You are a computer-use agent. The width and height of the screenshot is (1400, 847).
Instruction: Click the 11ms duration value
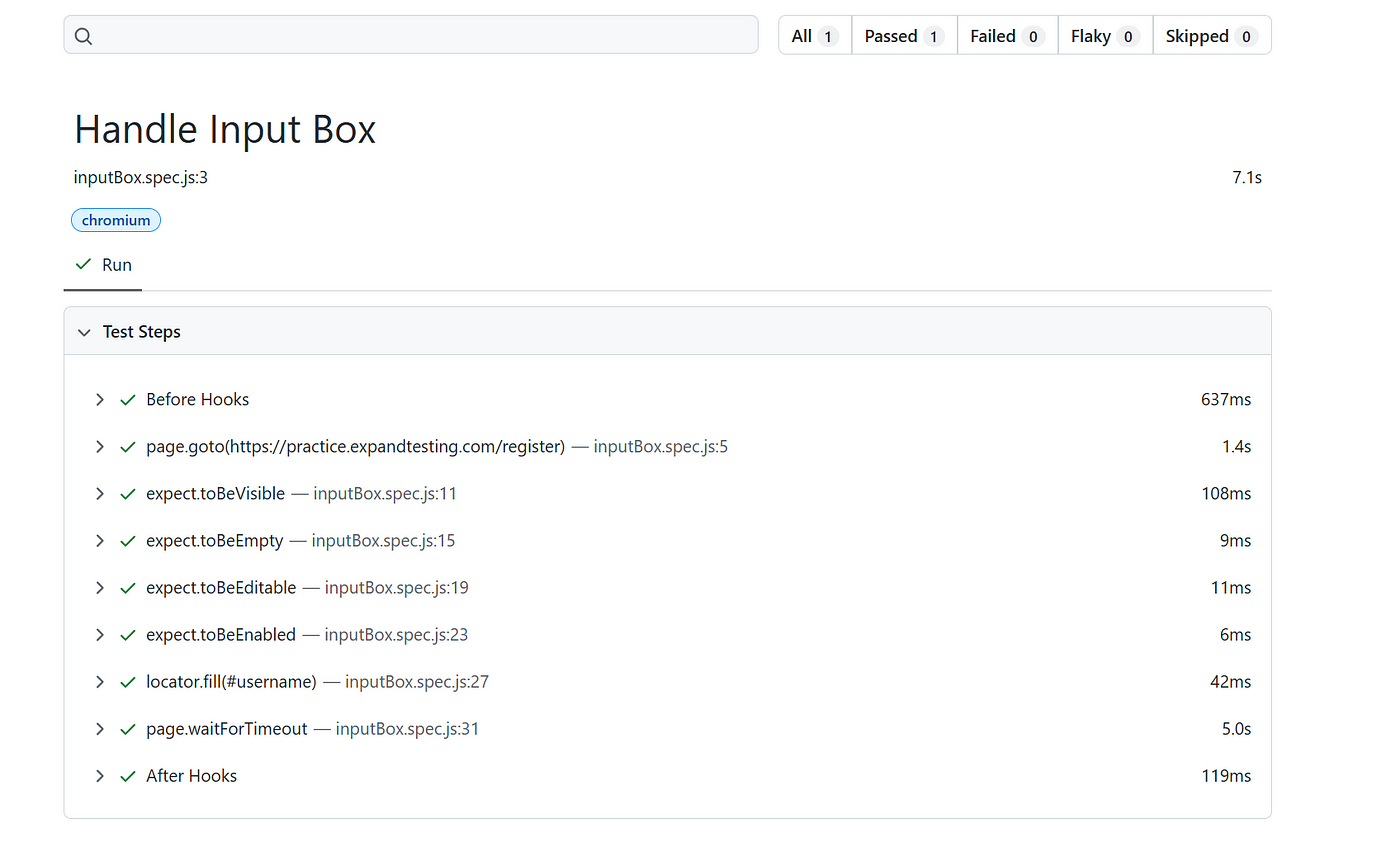(1231, 588)
